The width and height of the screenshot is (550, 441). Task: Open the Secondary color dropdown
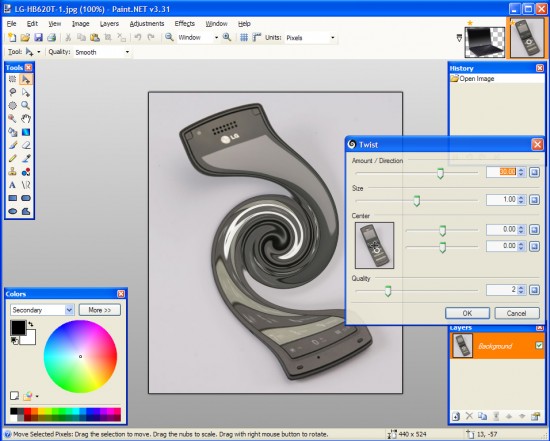click(x=42, y=310)
